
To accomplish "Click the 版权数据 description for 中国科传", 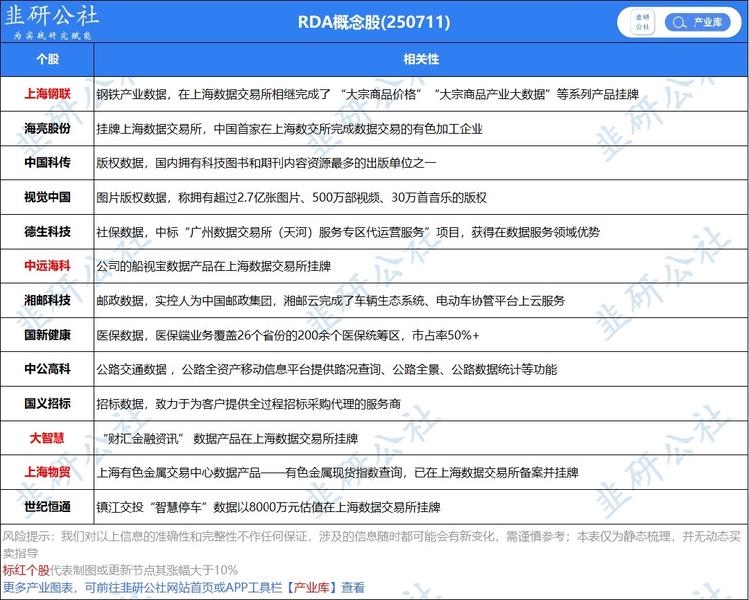I will coord(266,163).
